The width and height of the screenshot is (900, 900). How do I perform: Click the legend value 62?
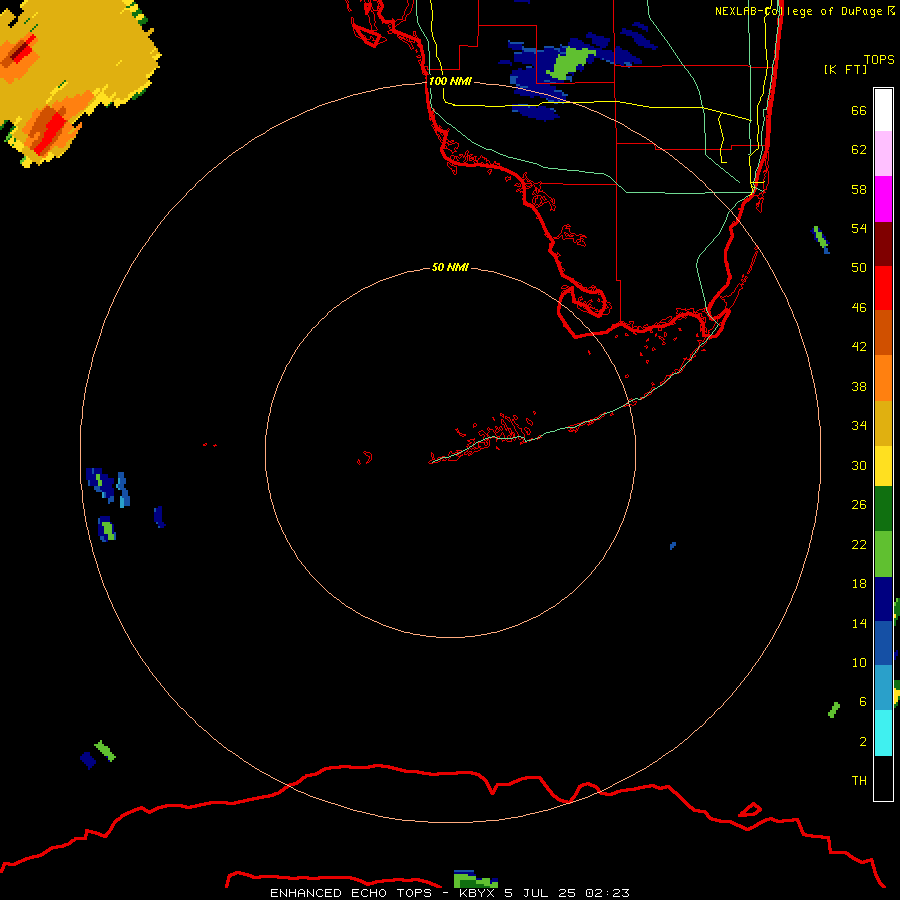(859, 149)
